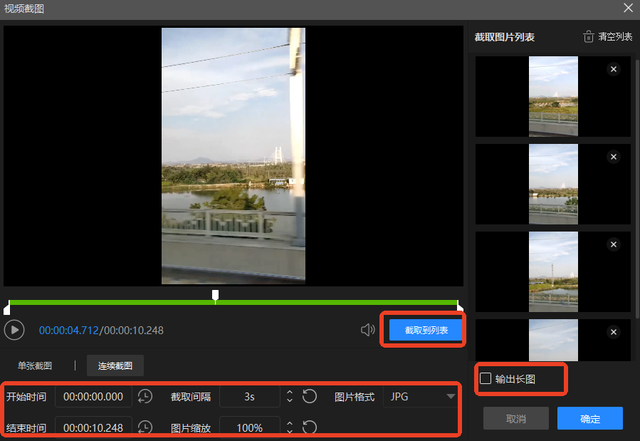Screen dimensions: 640x441
Task: Edit the 截取间隔 value 3s
Action: point(249,396)
